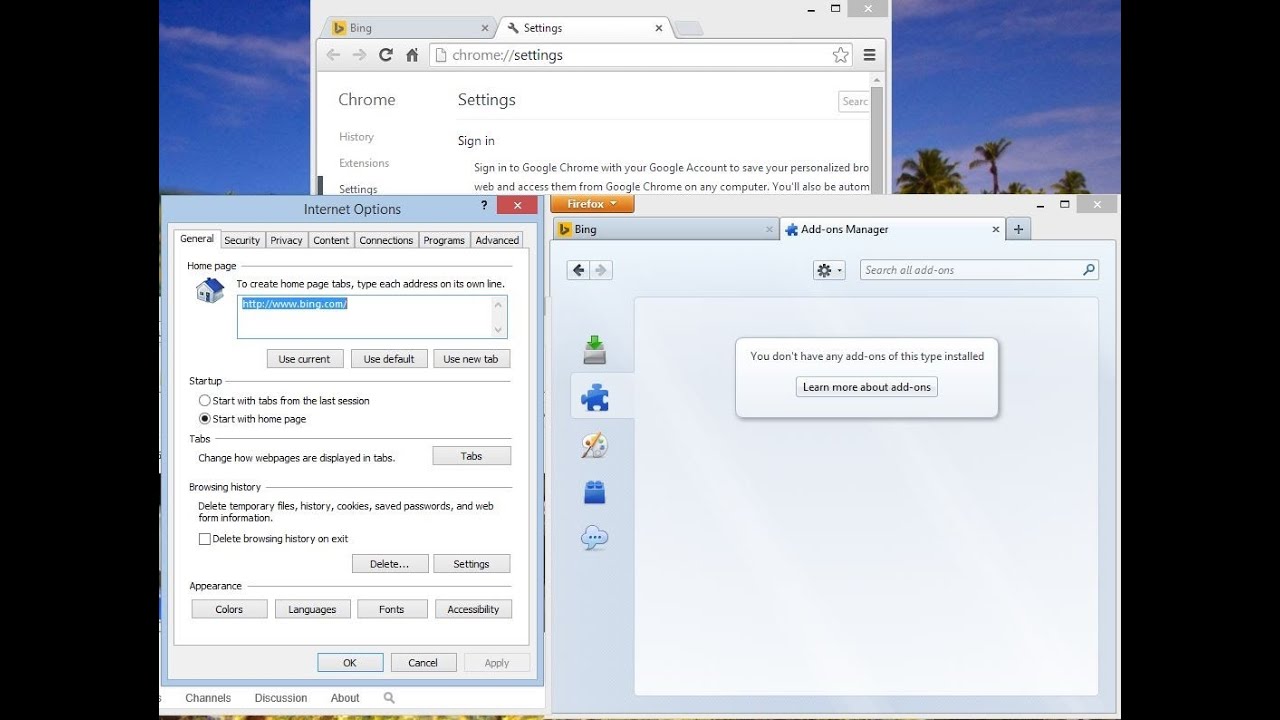This screenshot has width=1280, height=720.
Task: Open Discussion tab at bottom
Action: pos(281,698)
